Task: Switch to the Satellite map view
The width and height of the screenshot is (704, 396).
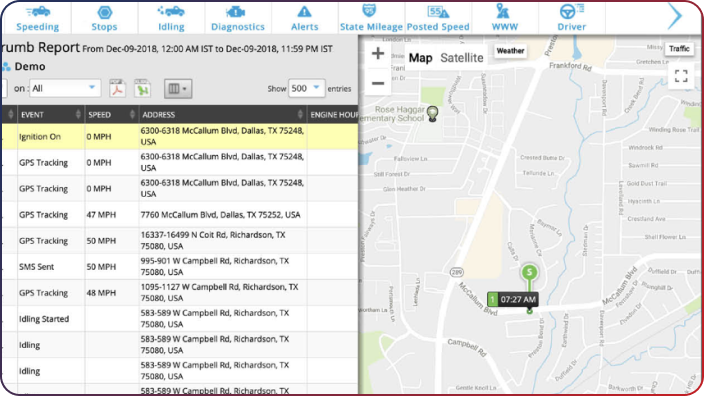Action: point(462,58)
